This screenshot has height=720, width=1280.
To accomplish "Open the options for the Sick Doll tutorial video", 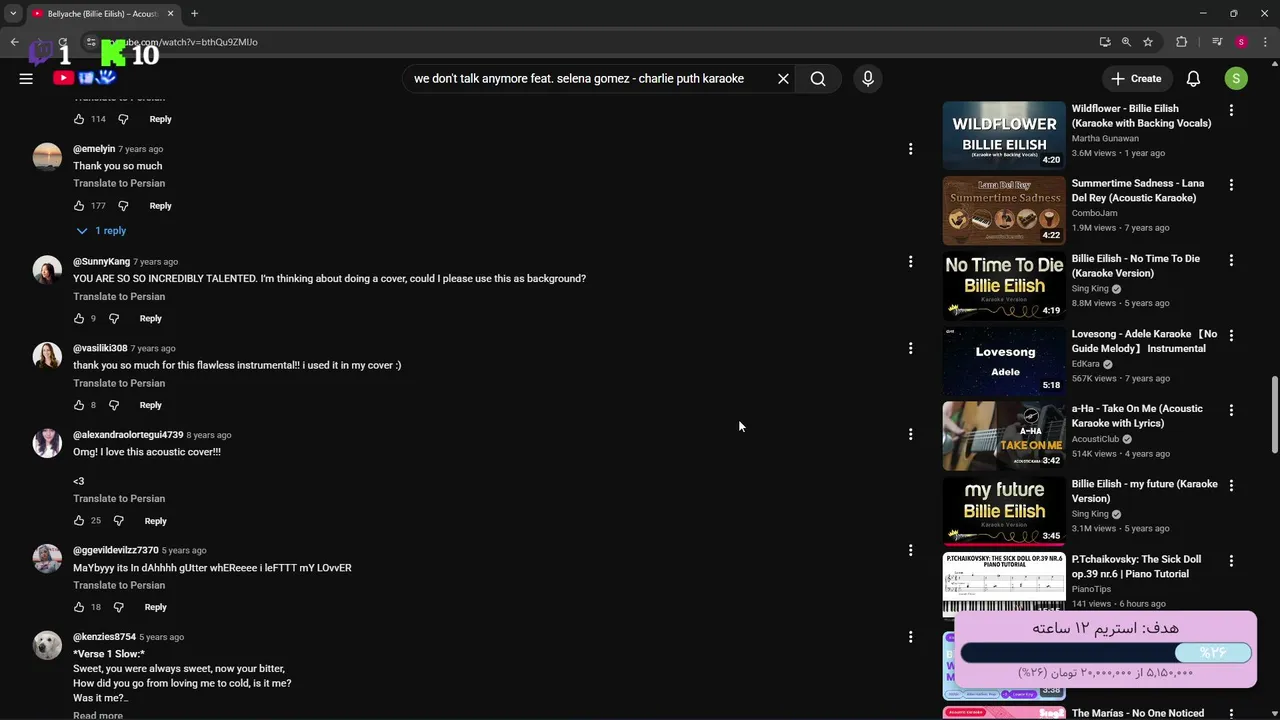I will click(x=1231, y=561).
